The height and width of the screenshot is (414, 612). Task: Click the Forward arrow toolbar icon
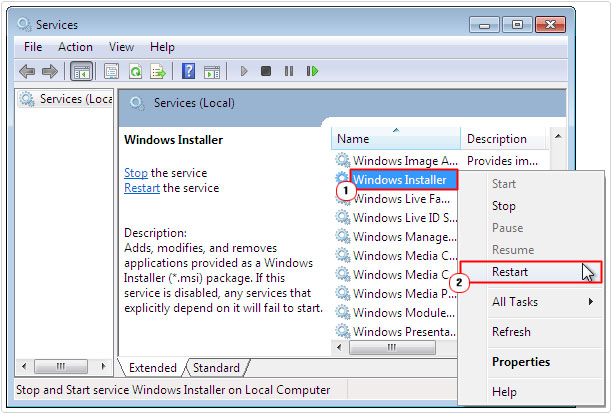[50, 71]
